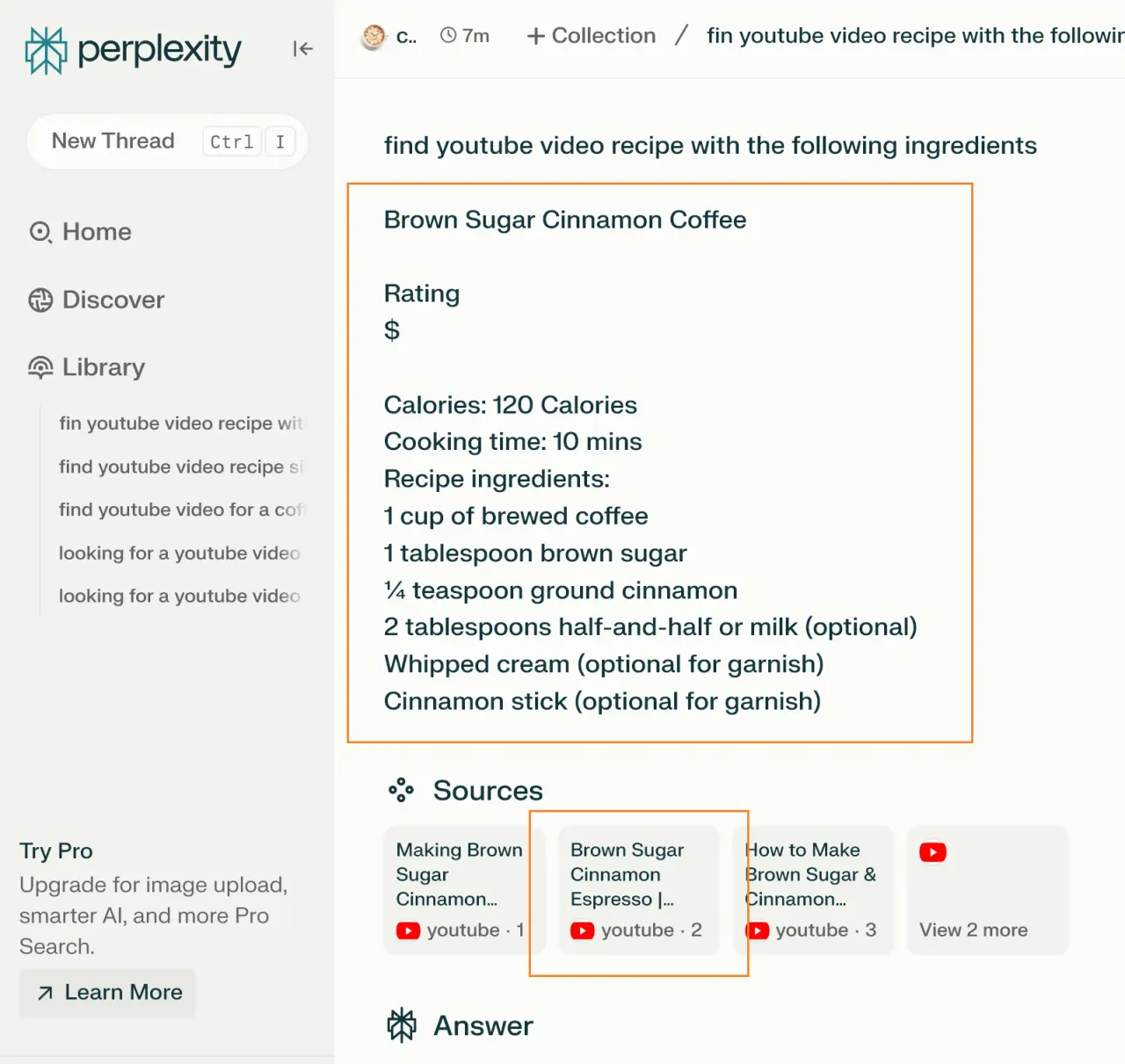Click the user avatar icon
This screenshot has width=1125, height=1064.
[374, 36]
